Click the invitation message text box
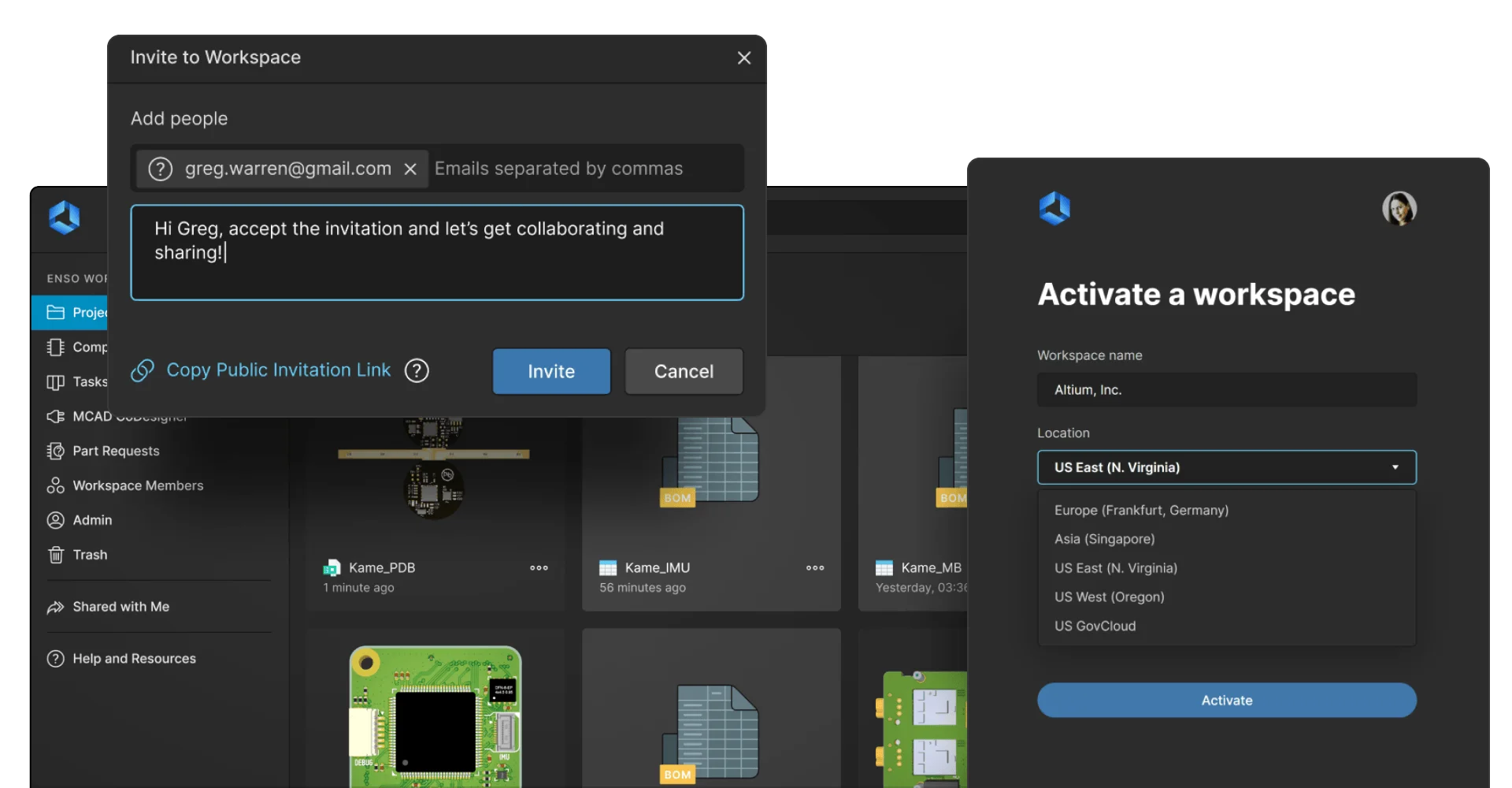Viewport: 1512px width, 788px height. pyautogui.click(x=437, y=252)
